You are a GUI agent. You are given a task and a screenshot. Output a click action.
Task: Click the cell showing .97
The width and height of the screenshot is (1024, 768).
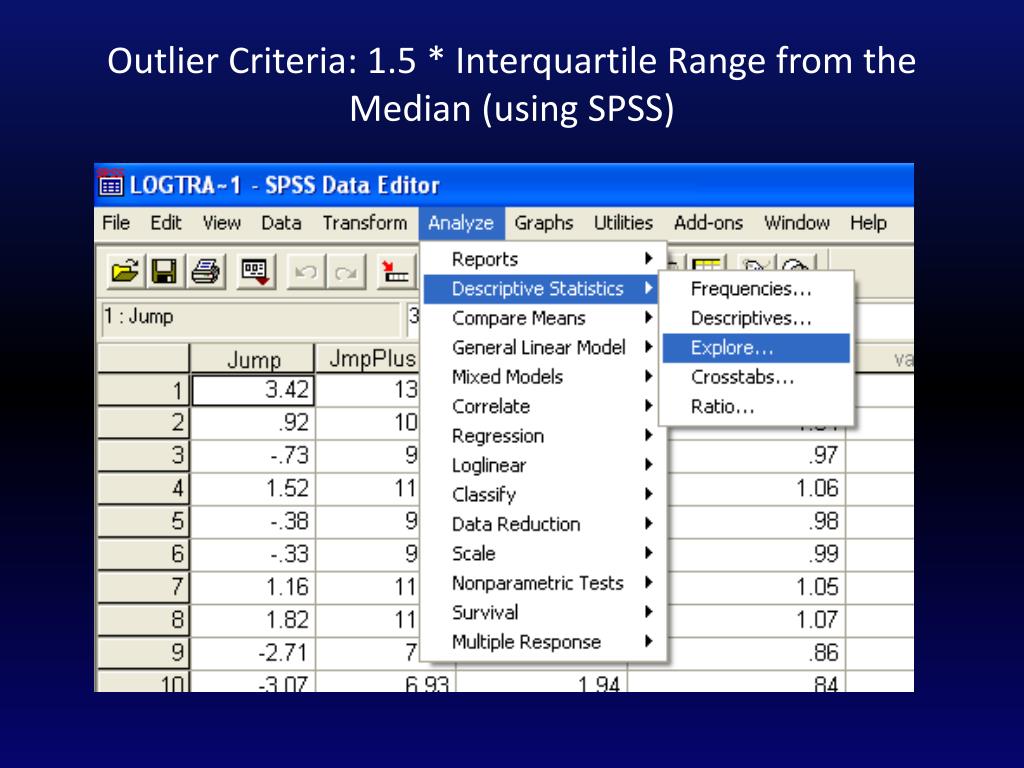pos(756,455)
